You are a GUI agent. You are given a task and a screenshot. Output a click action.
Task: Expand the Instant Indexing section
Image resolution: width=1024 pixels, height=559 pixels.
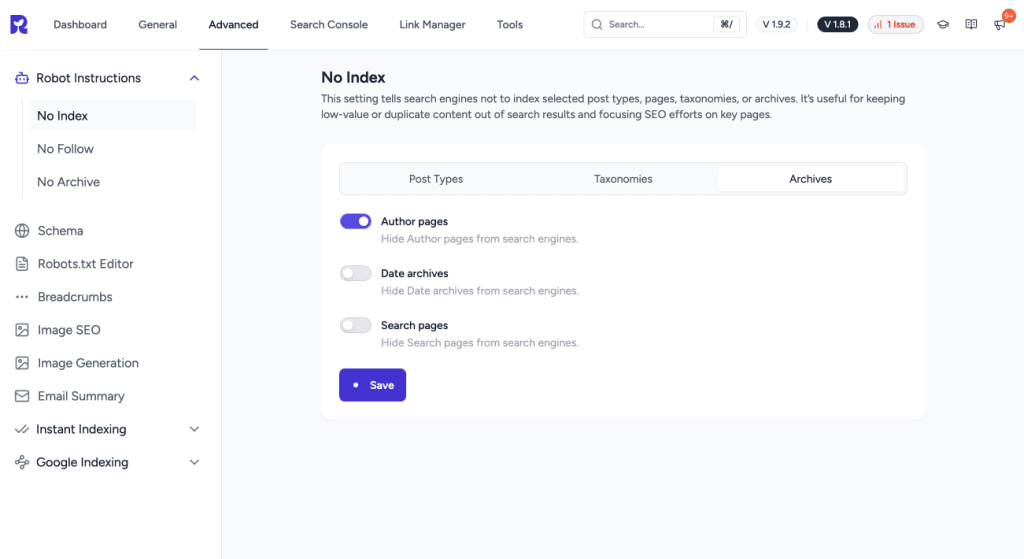click(194, 429)
